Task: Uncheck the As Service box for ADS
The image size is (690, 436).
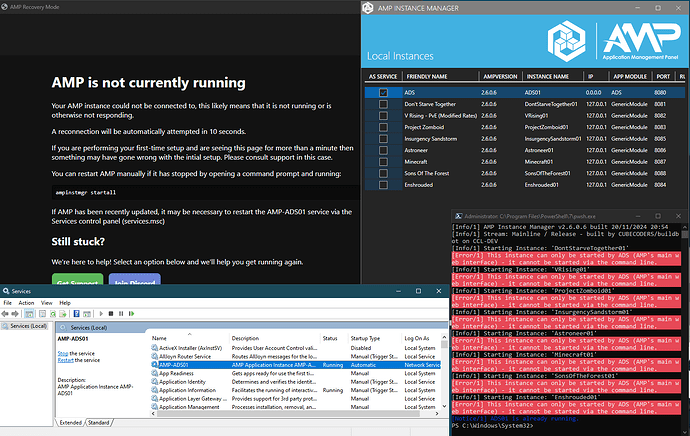Action: [x=383, y=92]
